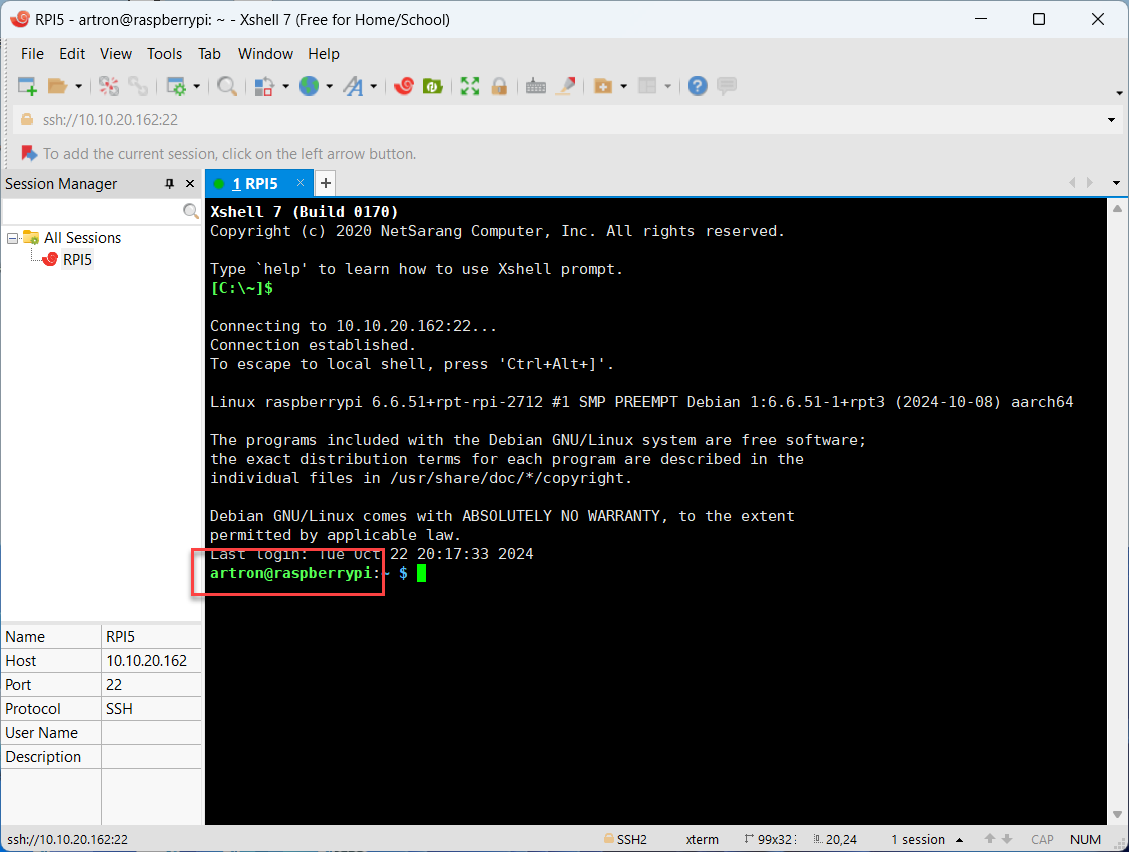Open dropdown next to color scheme icon
Screen dimensions: 1129x852
(285, 86)
